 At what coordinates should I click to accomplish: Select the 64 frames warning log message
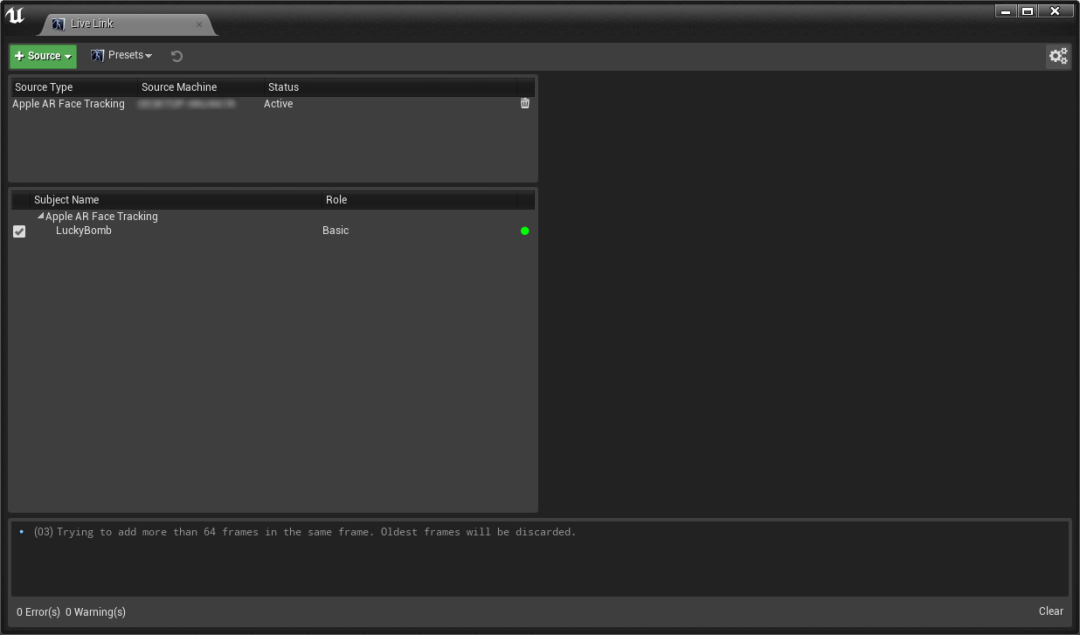click(x=304, y=532)
